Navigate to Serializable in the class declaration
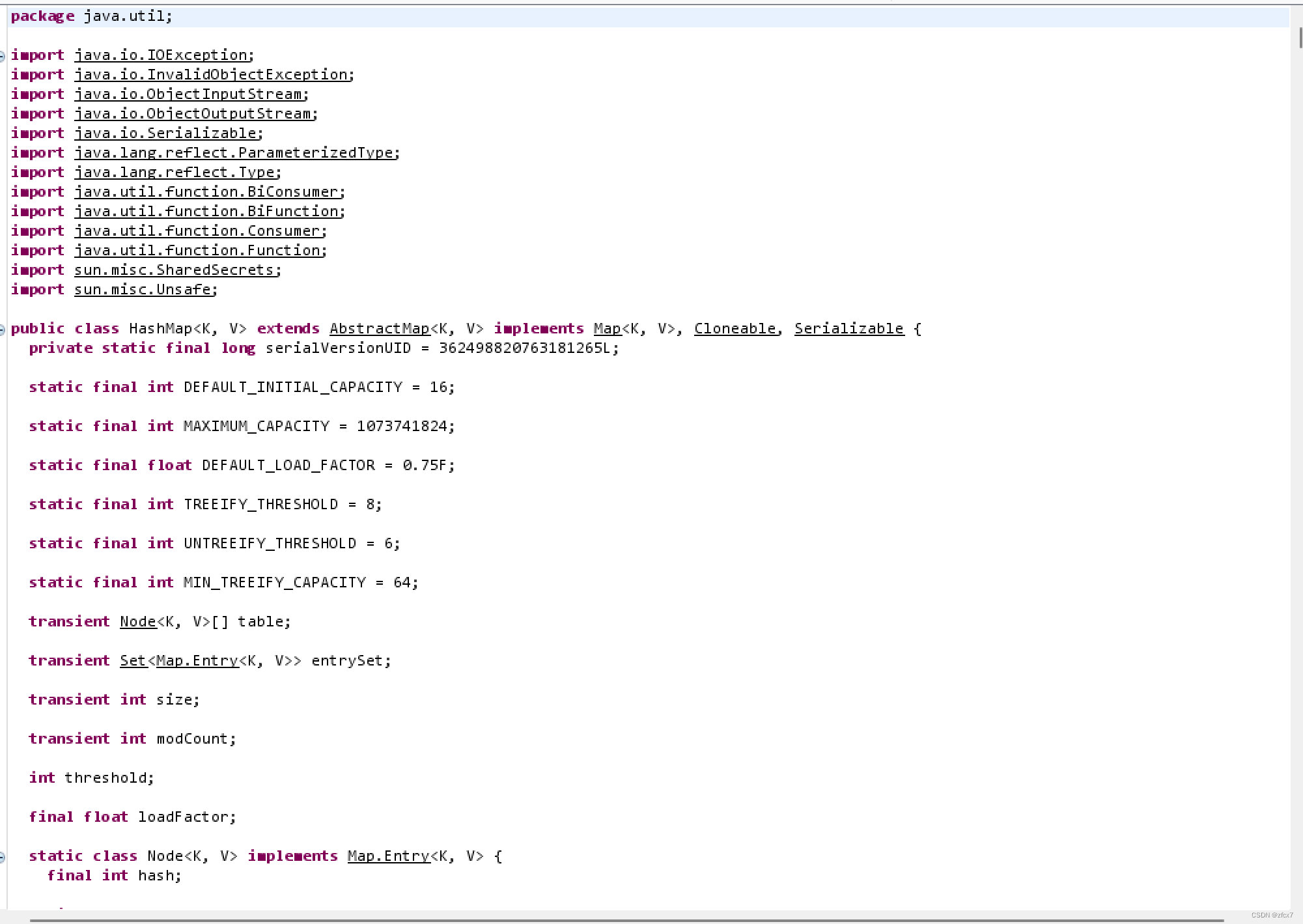The image size is (1303, 924). pos(848,328)
